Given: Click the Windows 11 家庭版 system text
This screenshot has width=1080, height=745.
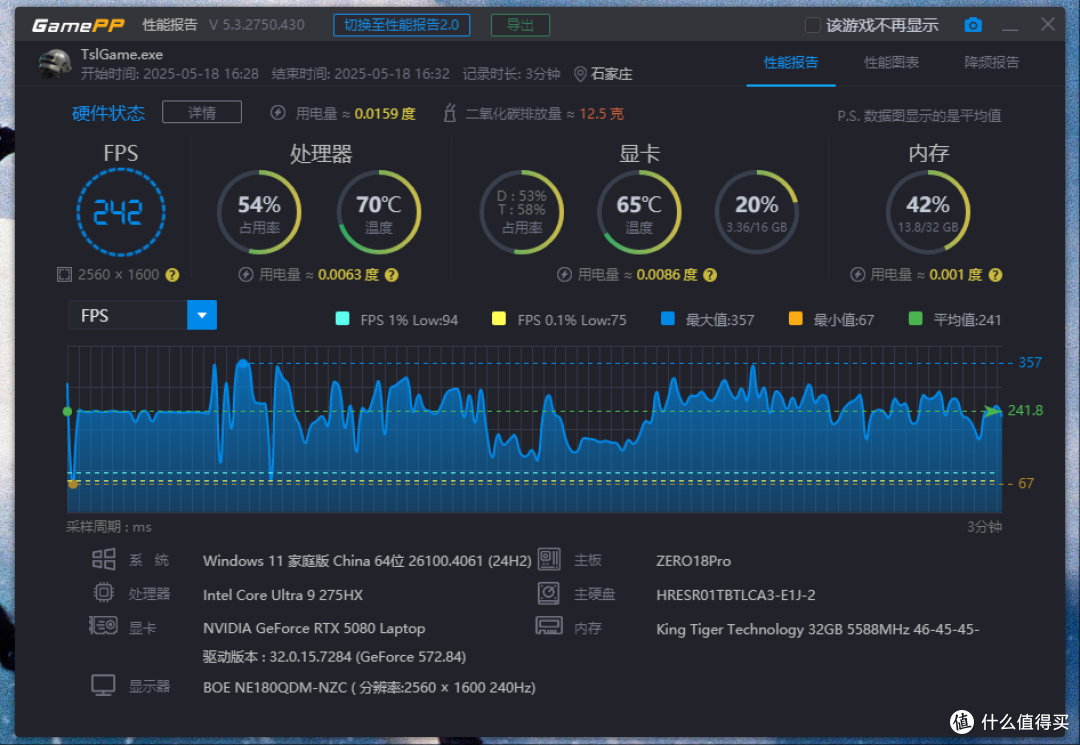Looking at the screenshot, I should coord(366,561).
